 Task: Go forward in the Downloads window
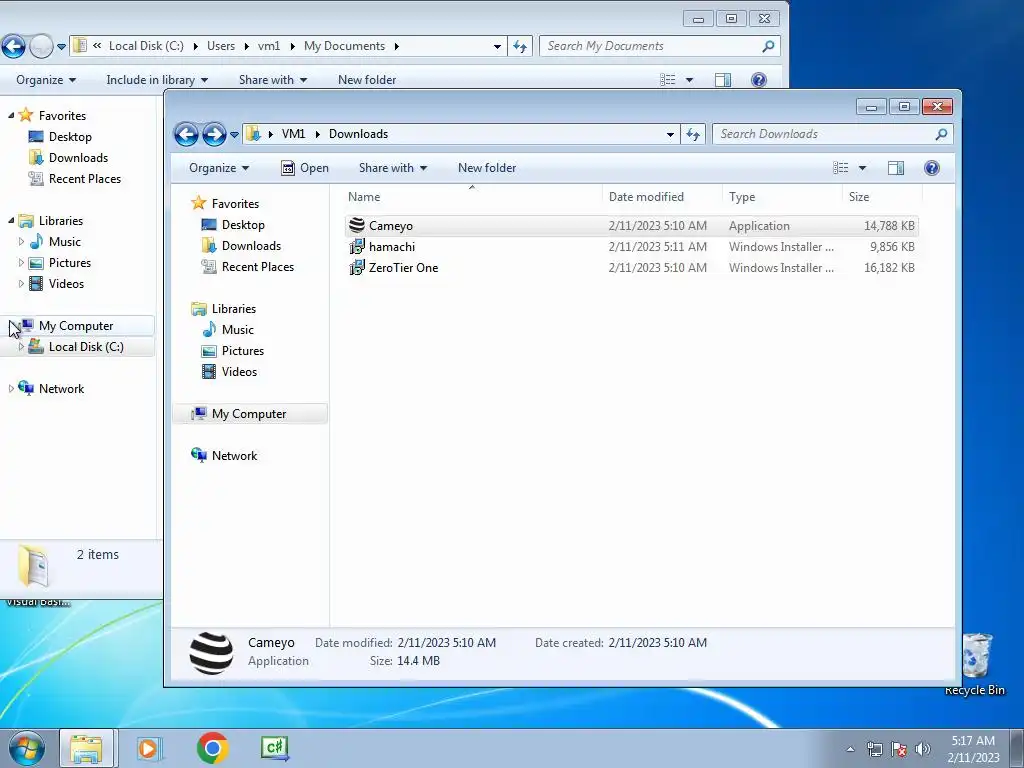coord(214,135)
